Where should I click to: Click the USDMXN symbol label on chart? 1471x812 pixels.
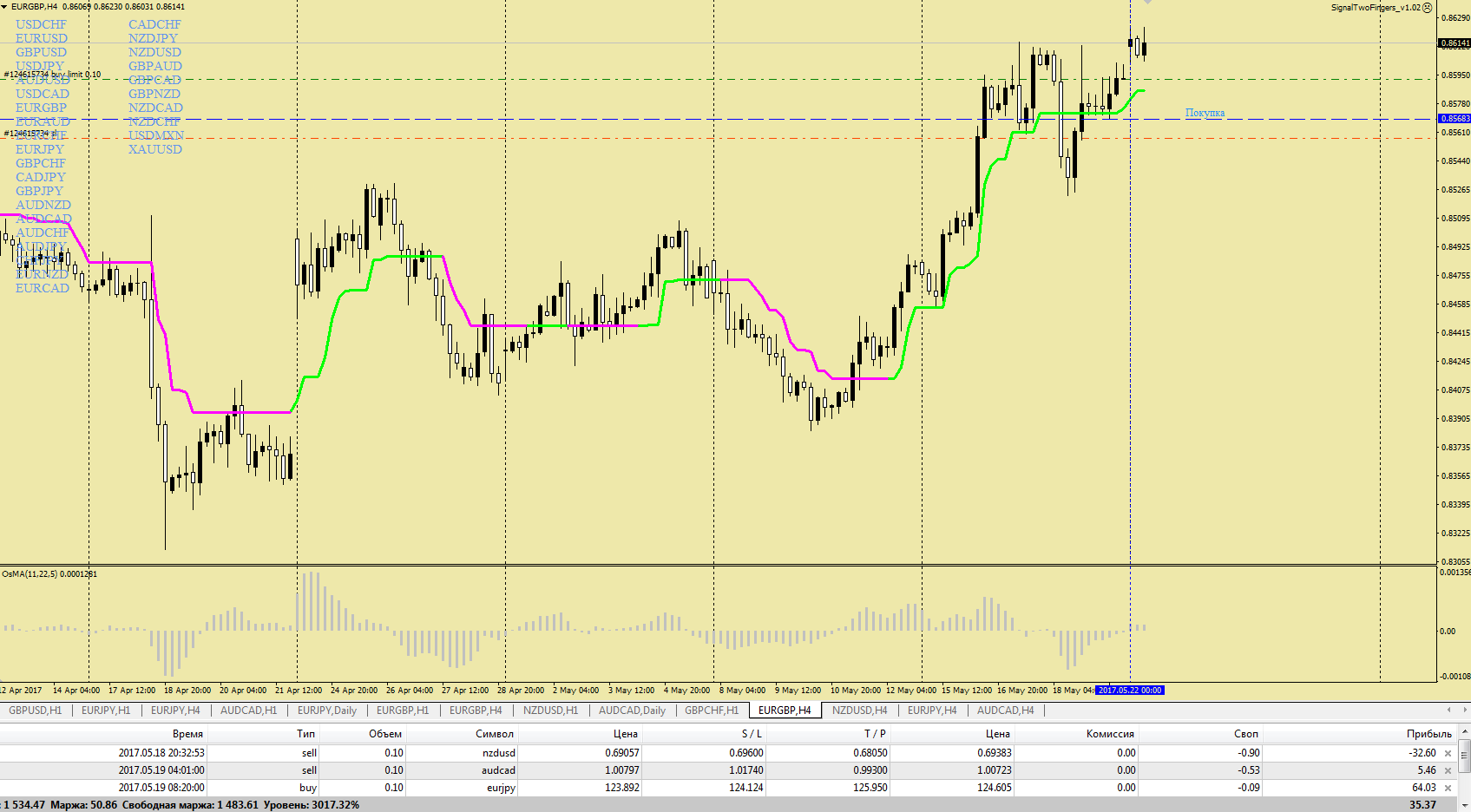tap(156, 135)
